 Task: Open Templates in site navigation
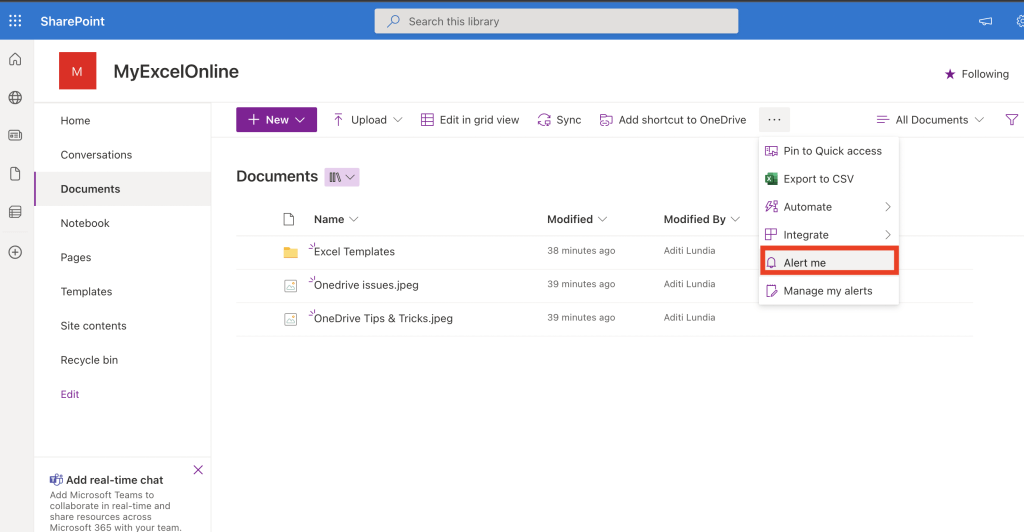(86, 292)
